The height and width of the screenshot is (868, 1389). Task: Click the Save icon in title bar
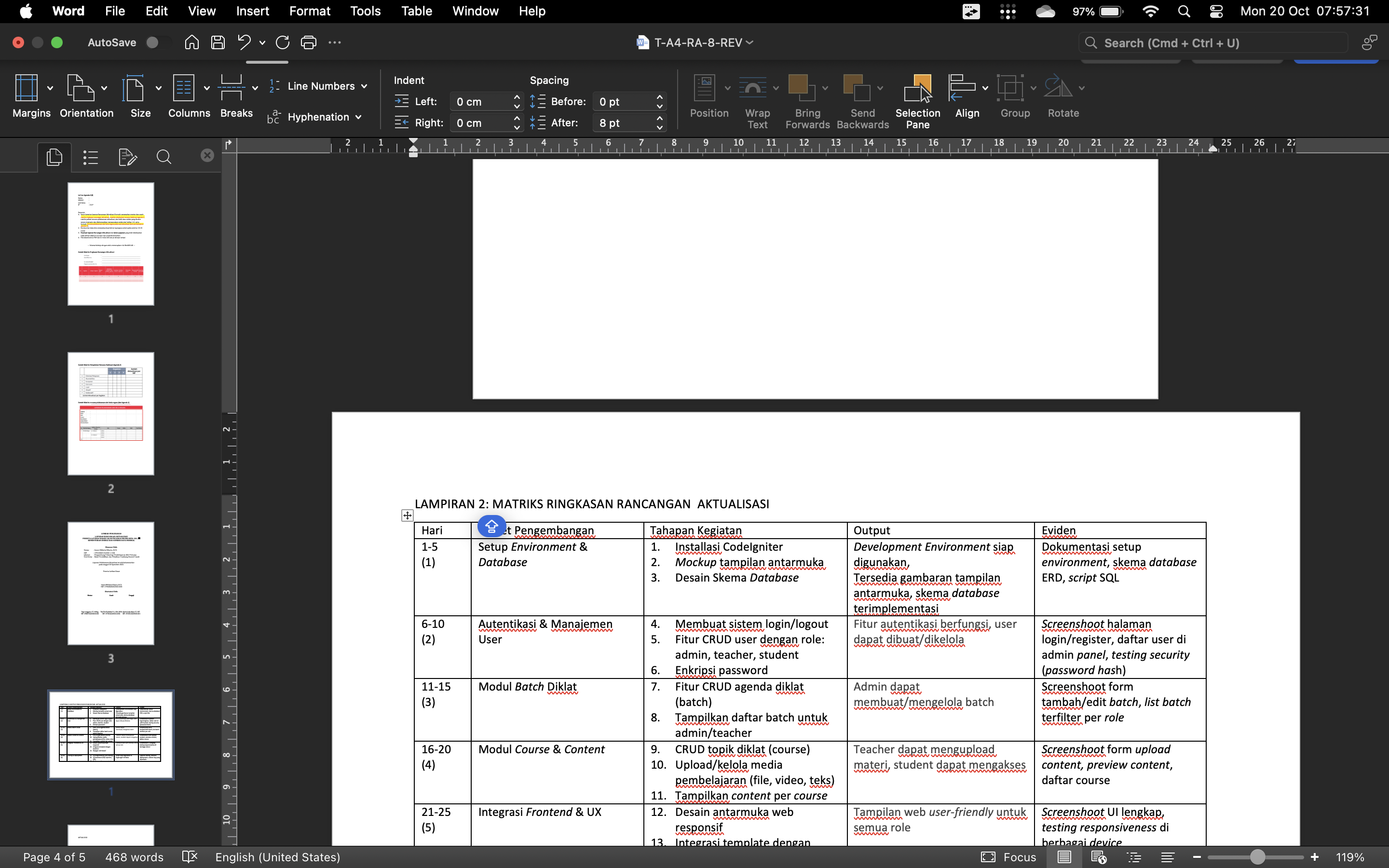(x=218, y=42)
